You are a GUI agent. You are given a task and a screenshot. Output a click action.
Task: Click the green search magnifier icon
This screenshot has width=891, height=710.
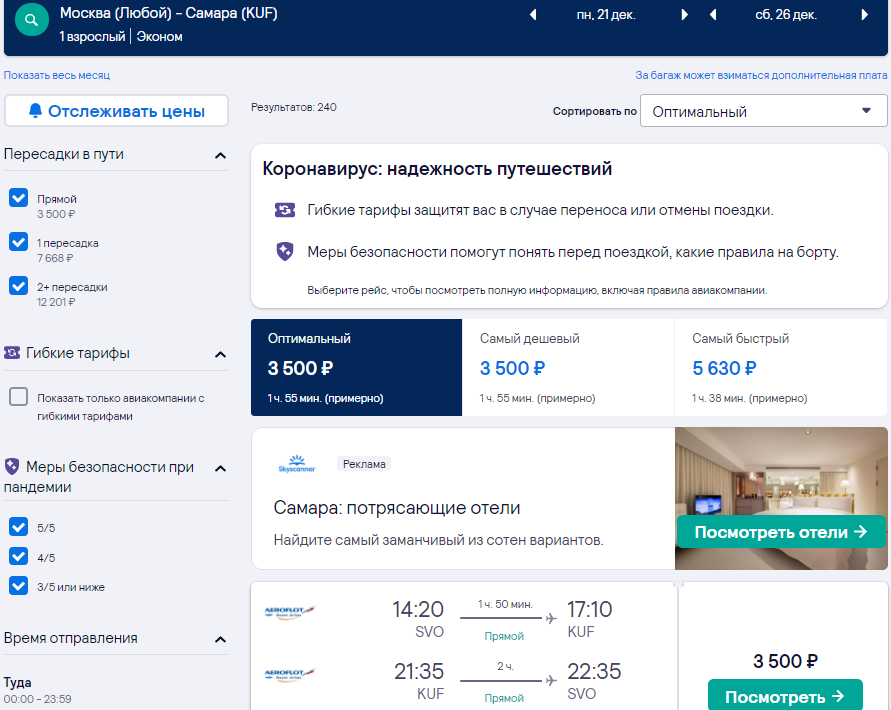tap(31, 20)
